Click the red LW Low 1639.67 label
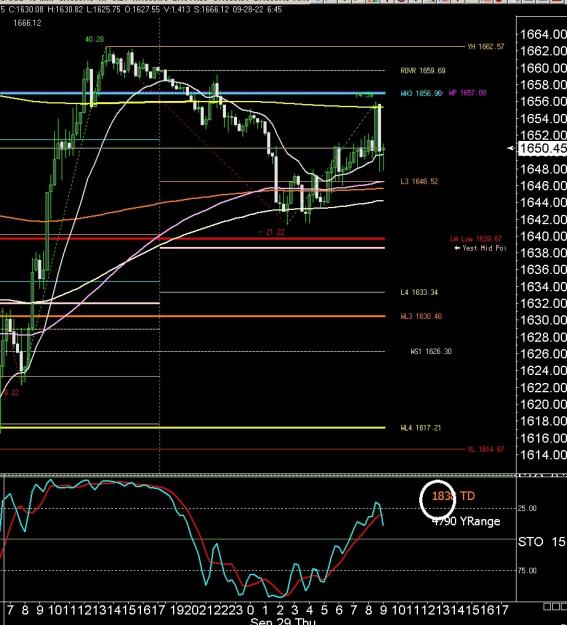 coord(476,239)
